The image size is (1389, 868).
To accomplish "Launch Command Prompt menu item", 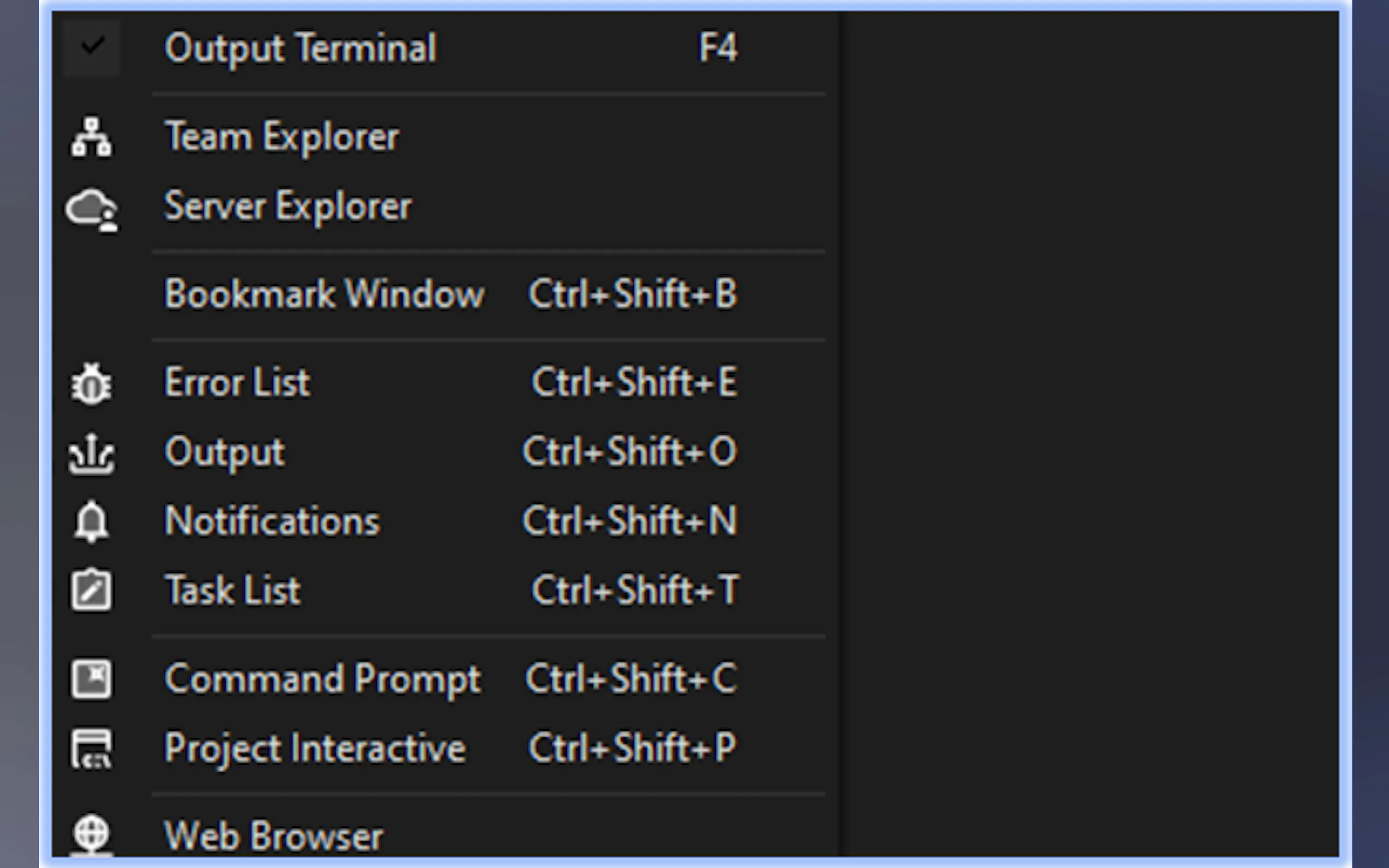I will click(x=445, y=679).
